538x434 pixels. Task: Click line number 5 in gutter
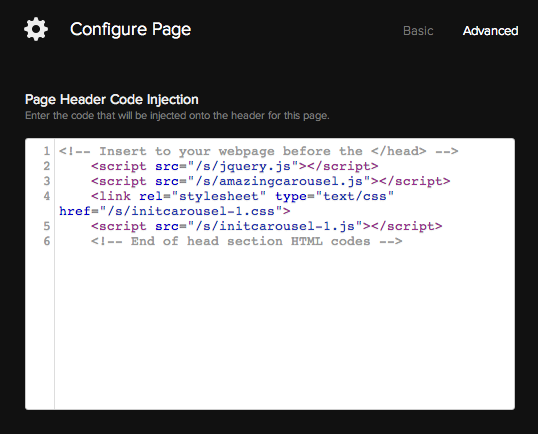click(x=47, y=226)
